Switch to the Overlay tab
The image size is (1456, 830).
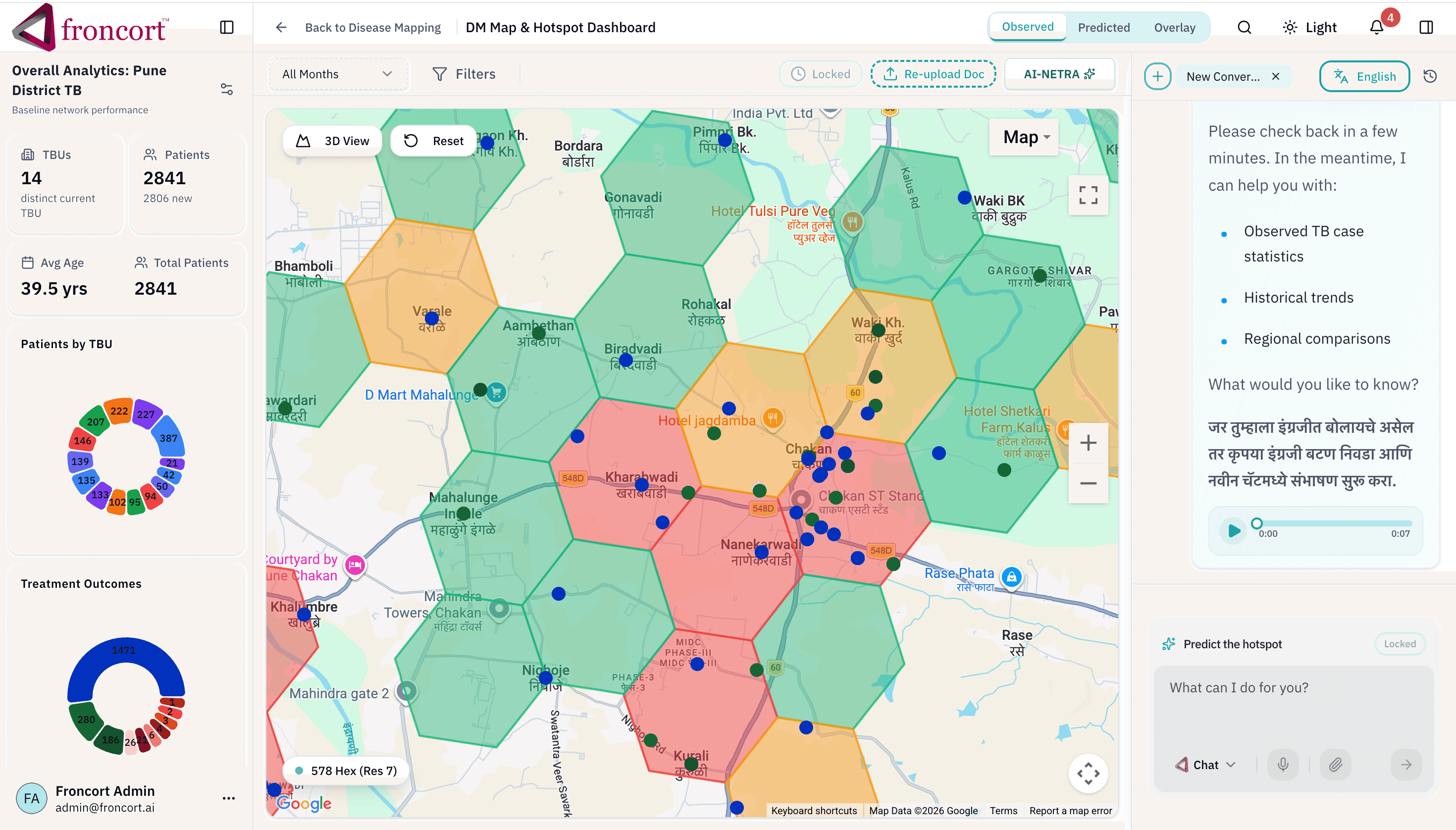pyautogui.click(x=1176, y=27)
